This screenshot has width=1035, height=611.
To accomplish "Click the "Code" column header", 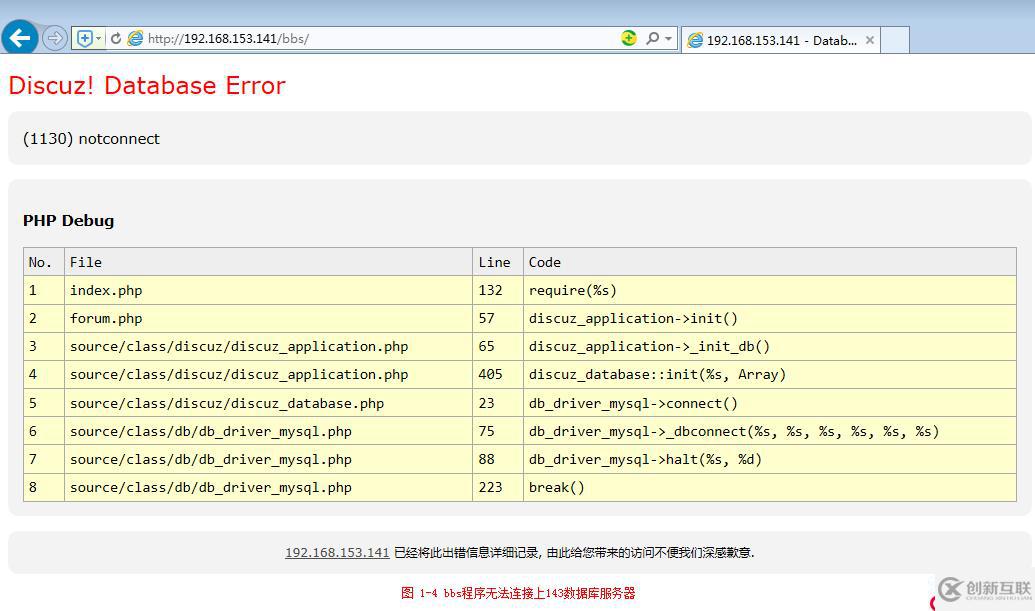I will point(770,262).
